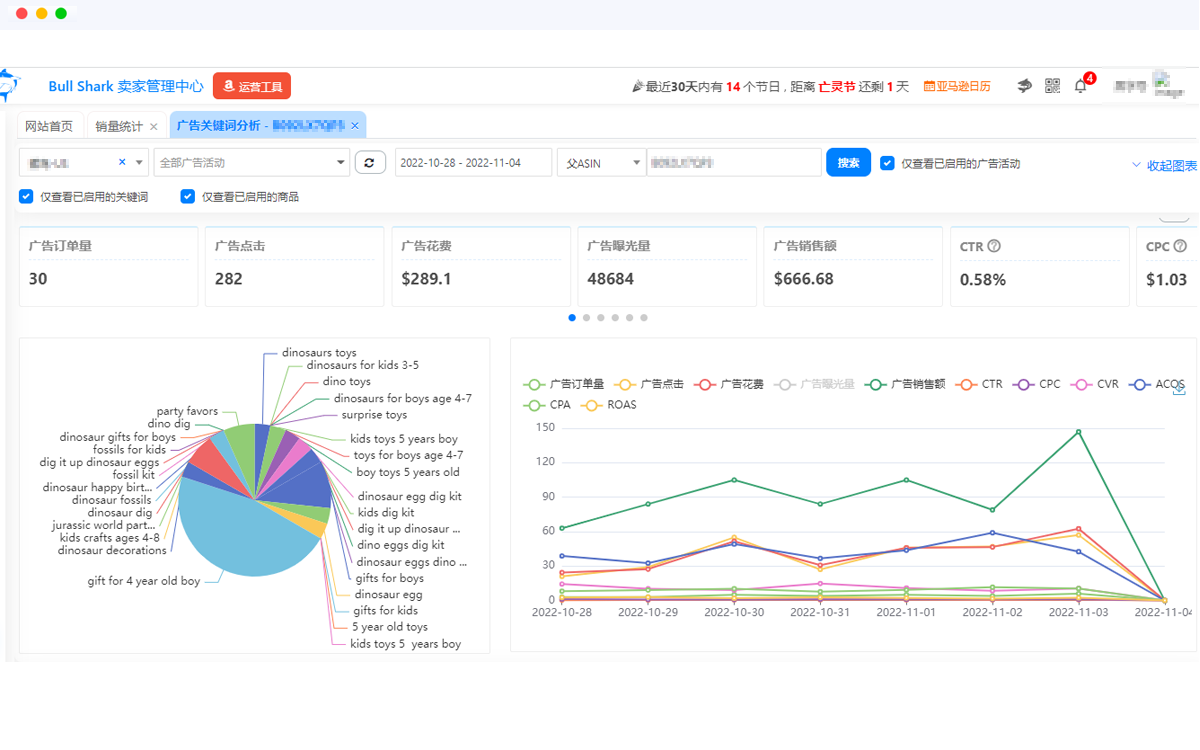Screen dimensions: 1200x750
Task: Go to last carousel page dot
Action: pyautogui.click(x=644, y=318)
